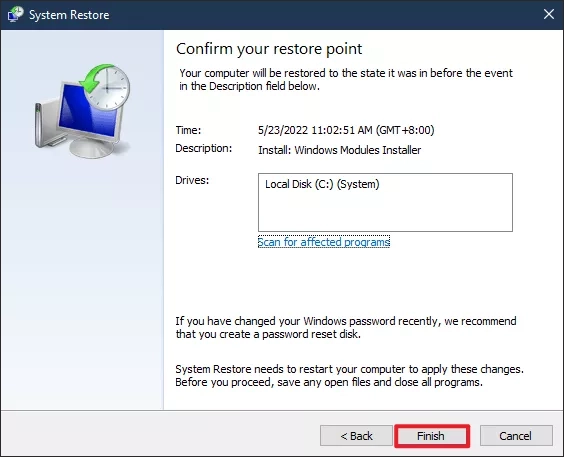Image resolution: width=564 pixels, height=457 pixels.
Task: Open Scan for affected programs link
Action: [x=324, y=242]
